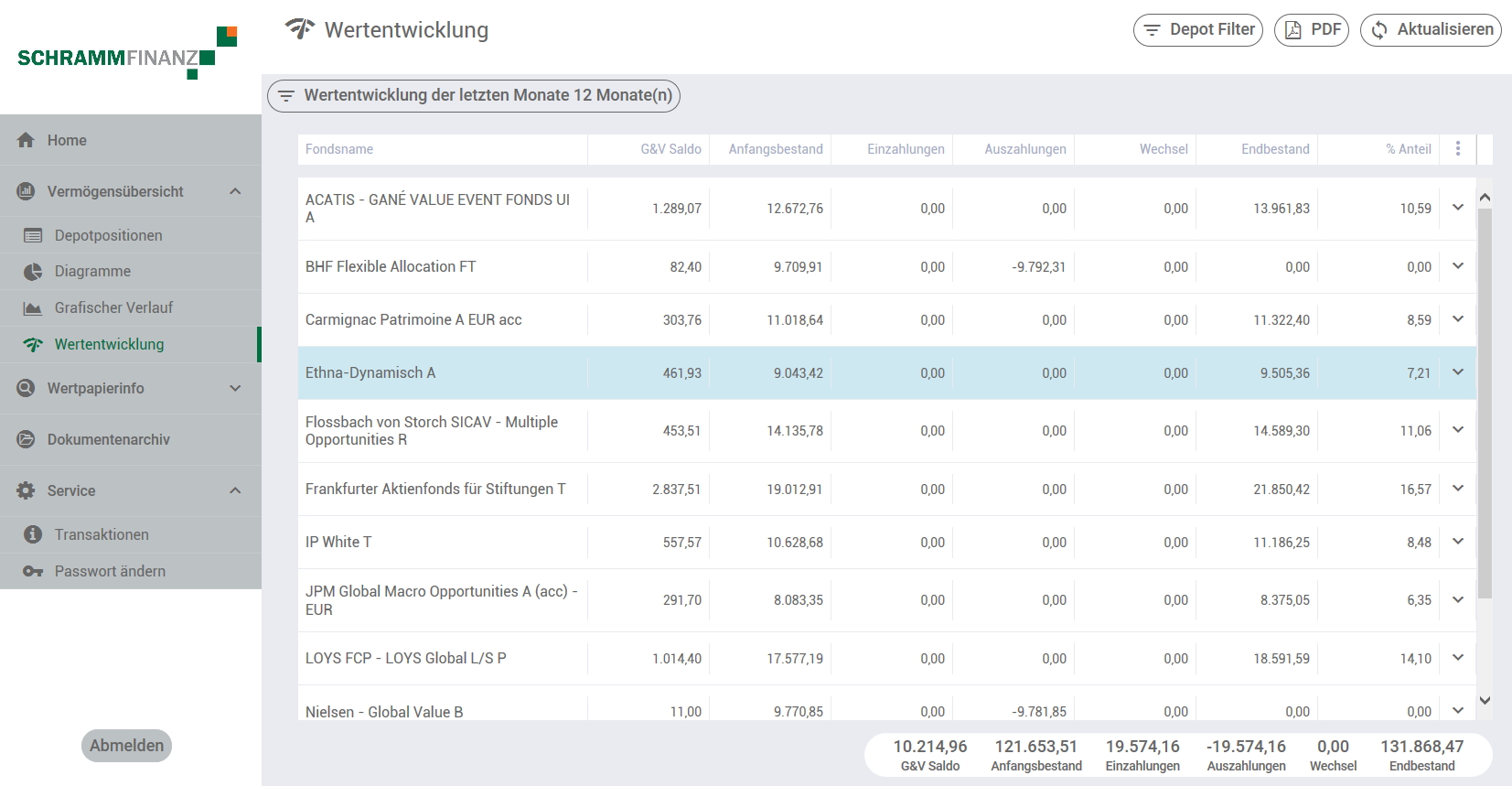Expand the Frankfurter Aktienfonds row details

click(x=1458, y=489)
